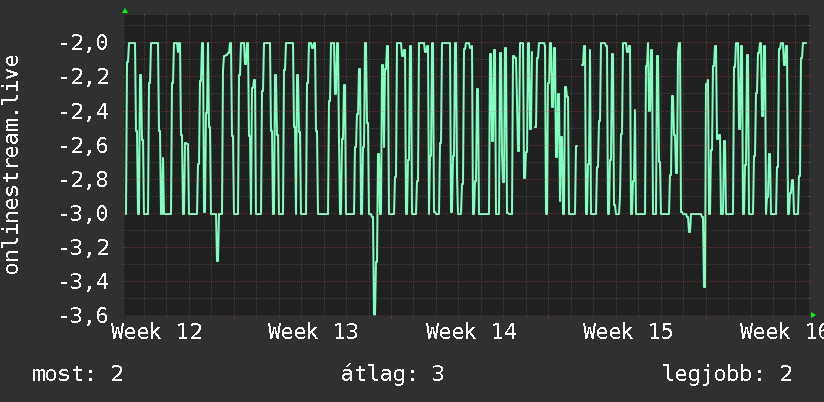Click the 'átlag: 3' statistic
Screen dimensions: 824x402
(x=393, y=374)
